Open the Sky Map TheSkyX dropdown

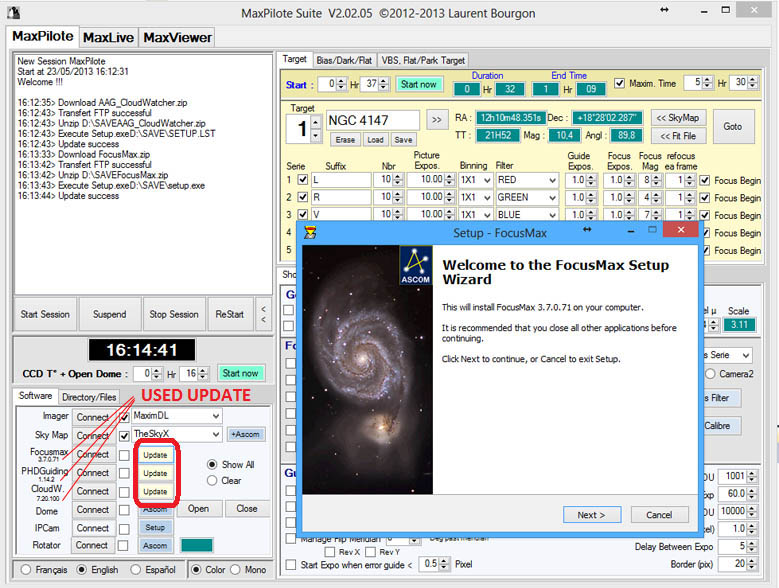(x=216, y=434)
